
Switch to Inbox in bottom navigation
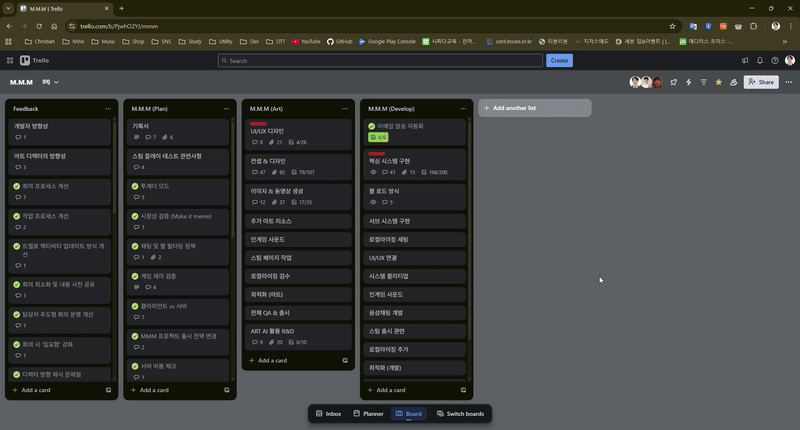(329, 414)
